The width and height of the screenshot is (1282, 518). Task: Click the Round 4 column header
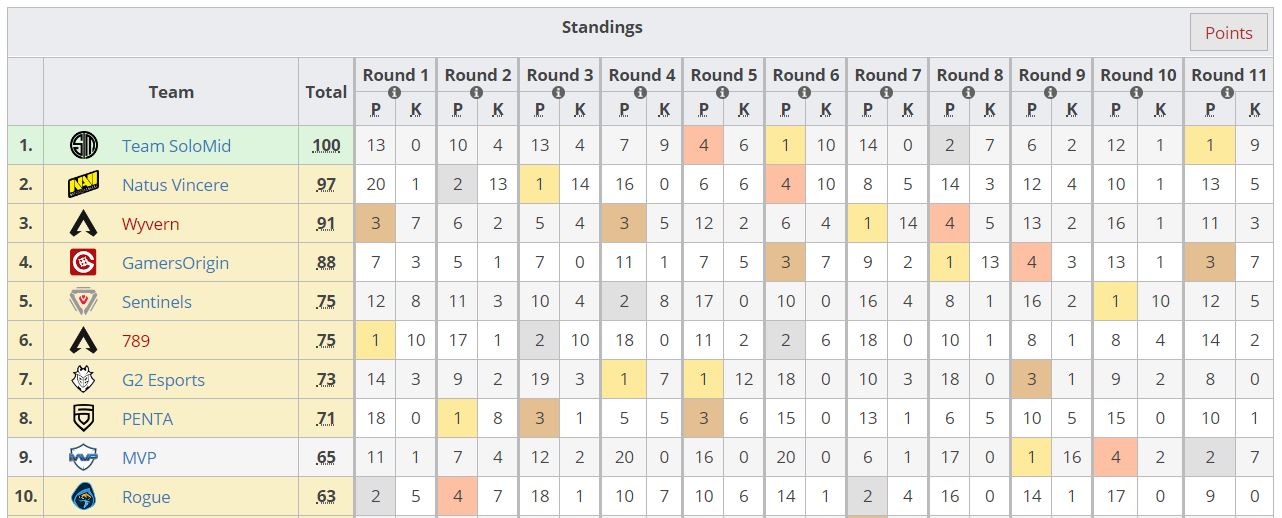[642, 75]
